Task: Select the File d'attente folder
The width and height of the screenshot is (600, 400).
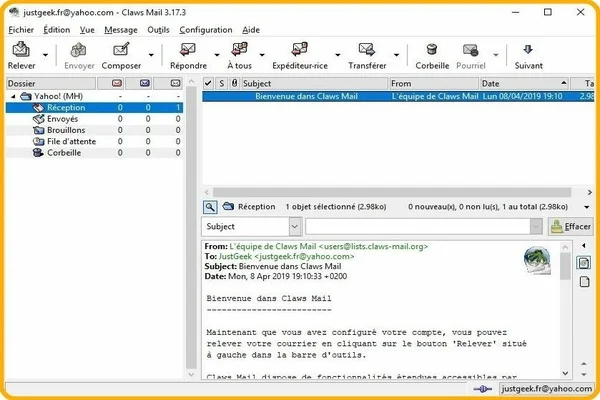Action: [x=94, y=141]
